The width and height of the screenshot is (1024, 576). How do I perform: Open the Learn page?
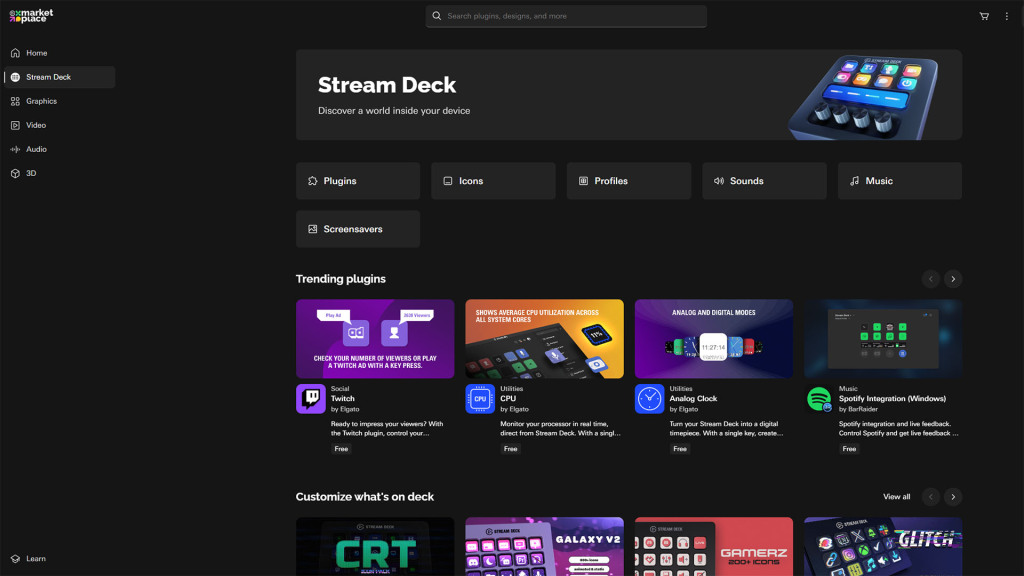pos(59,559)
